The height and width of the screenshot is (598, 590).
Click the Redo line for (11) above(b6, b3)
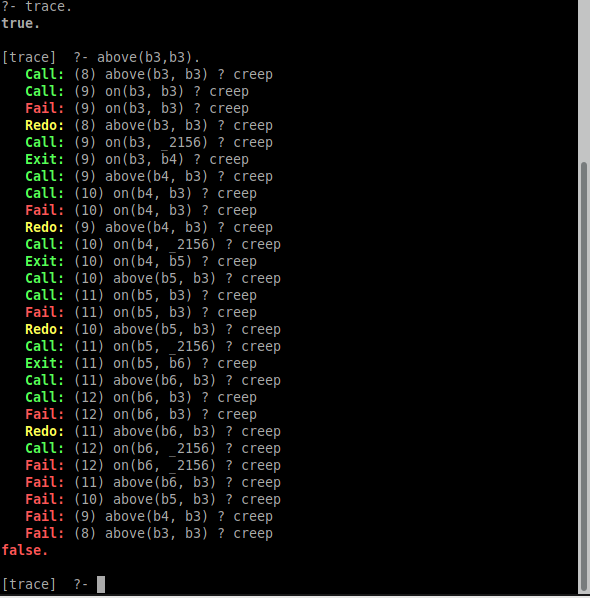click(x=153, y=431)
